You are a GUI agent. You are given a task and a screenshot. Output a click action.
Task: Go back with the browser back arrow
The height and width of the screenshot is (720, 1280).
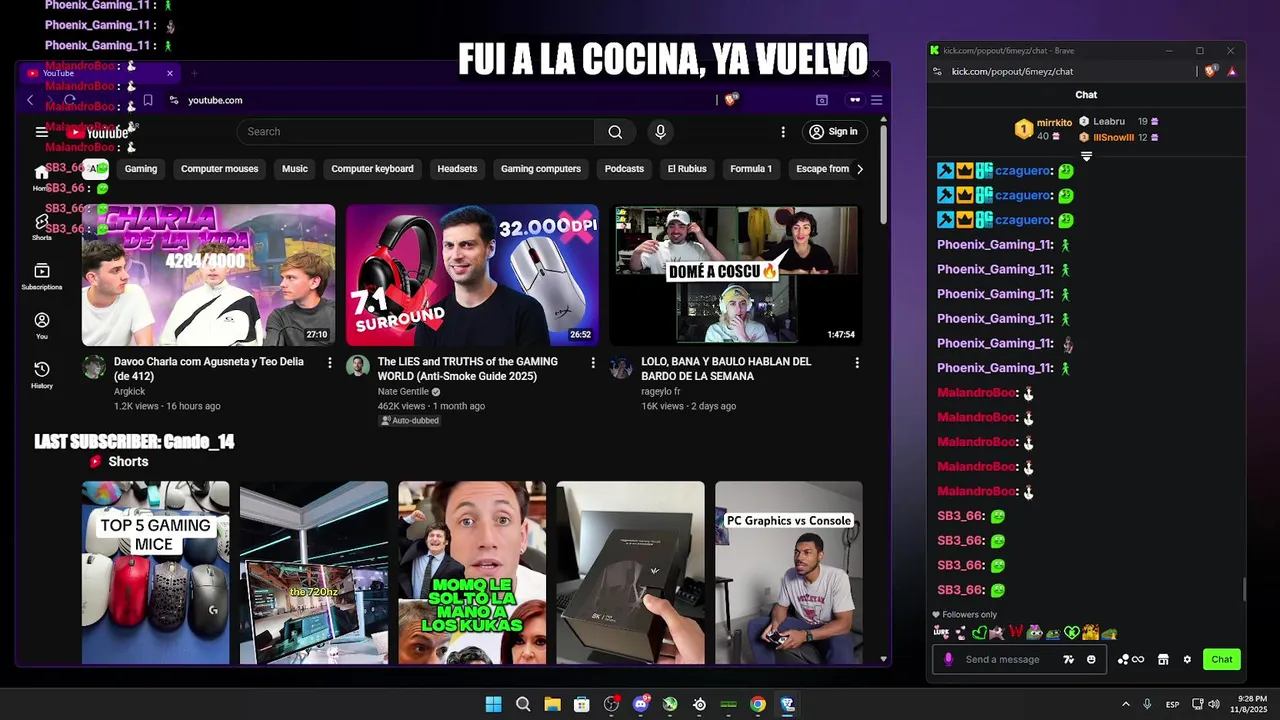[x=30, y=100]
